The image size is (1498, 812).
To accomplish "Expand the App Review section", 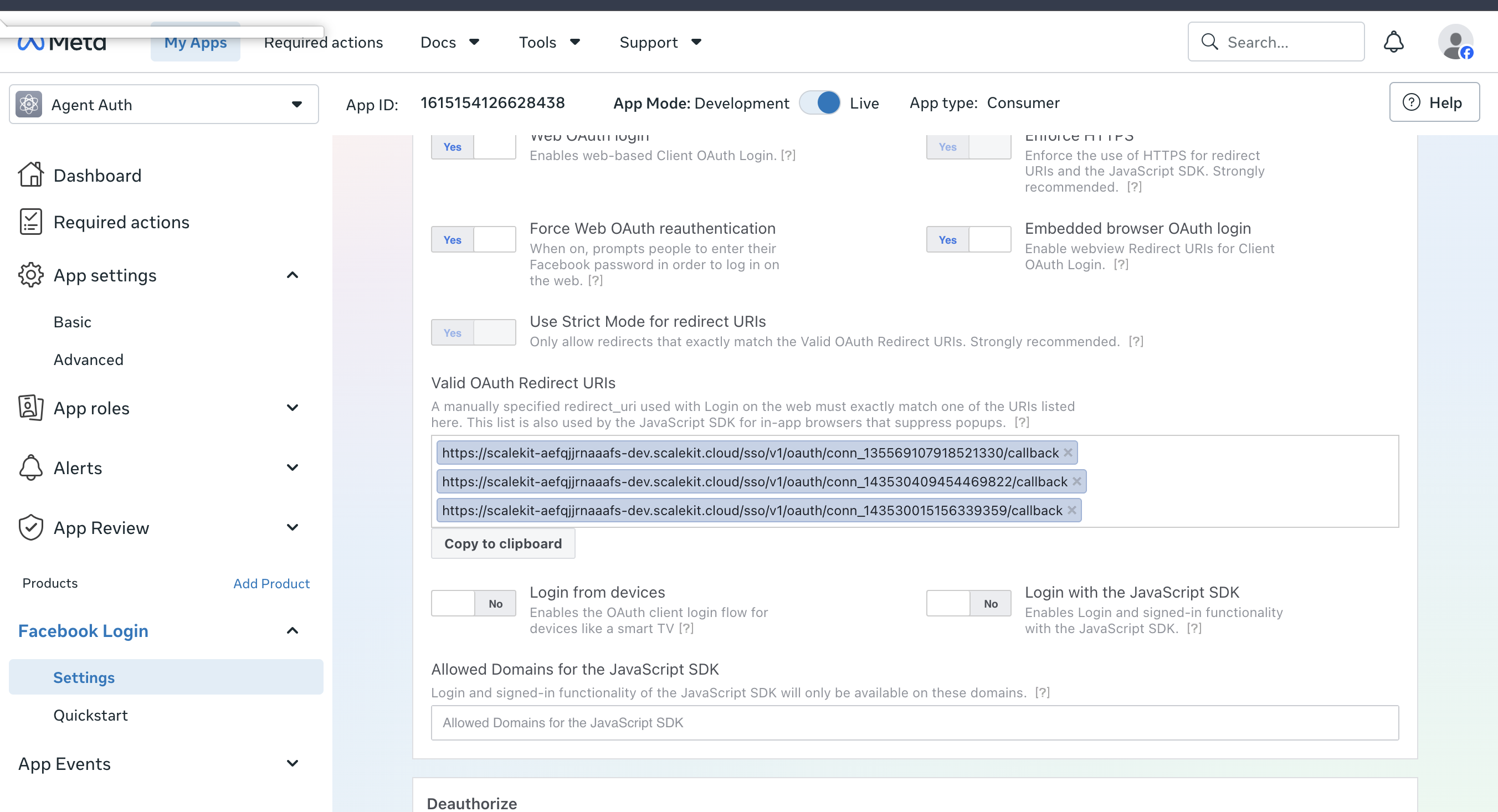I will pyautogui.click(x=293, y=527).
